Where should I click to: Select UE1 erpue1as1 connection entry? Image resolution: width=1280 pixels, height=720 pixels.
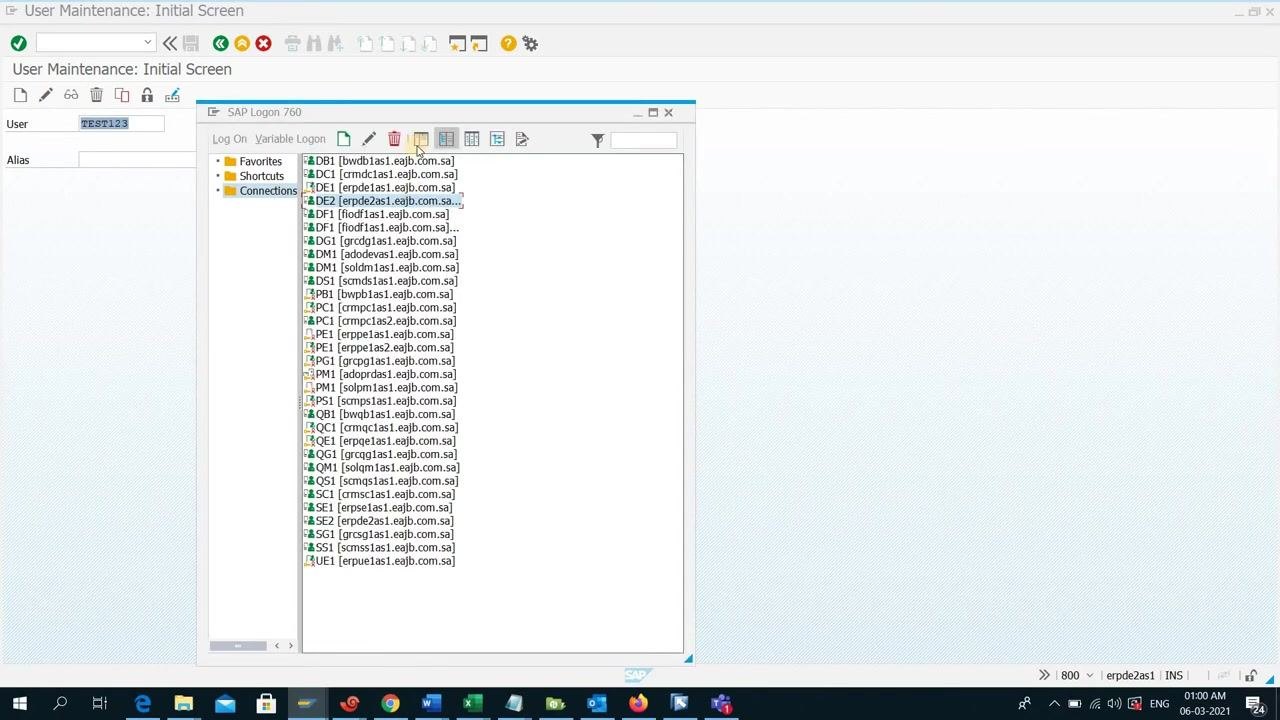(379, 561)
